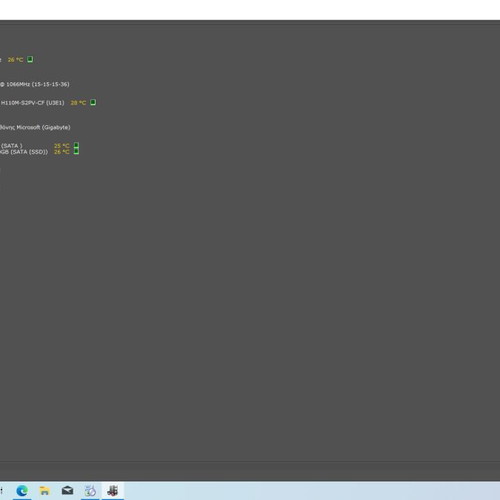Click the 26 °C value above the 1066MHz line
500x500 pixels.
click(x=15, y=60)
